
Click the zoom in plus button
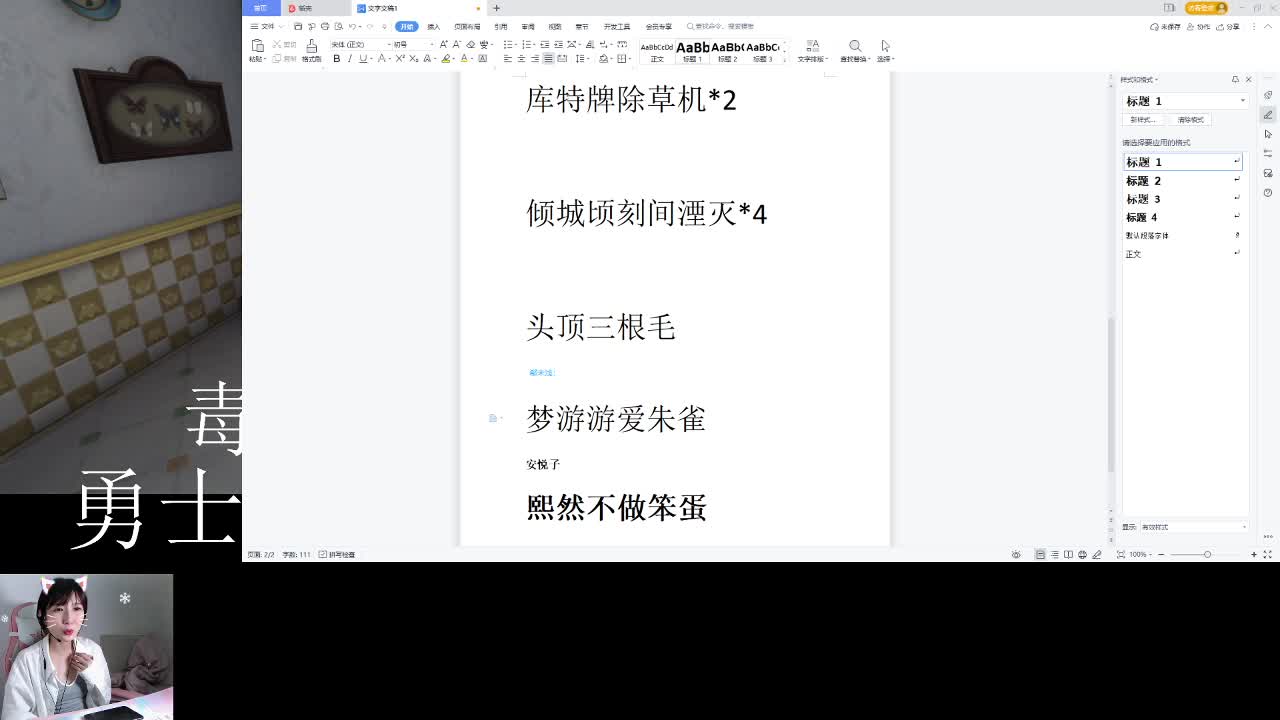[x=1254, y=554]
